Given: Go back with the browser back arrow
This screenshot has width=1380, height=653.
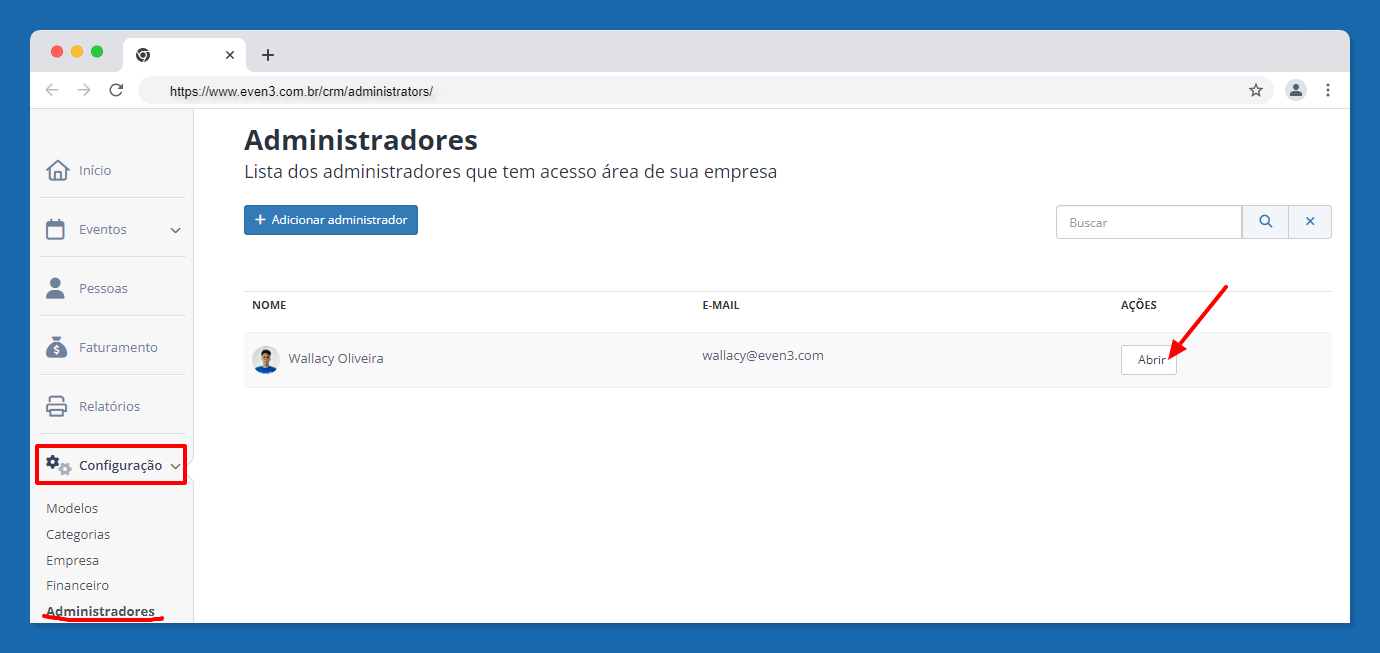Looking at the screenshot, I should pos(52,90).
